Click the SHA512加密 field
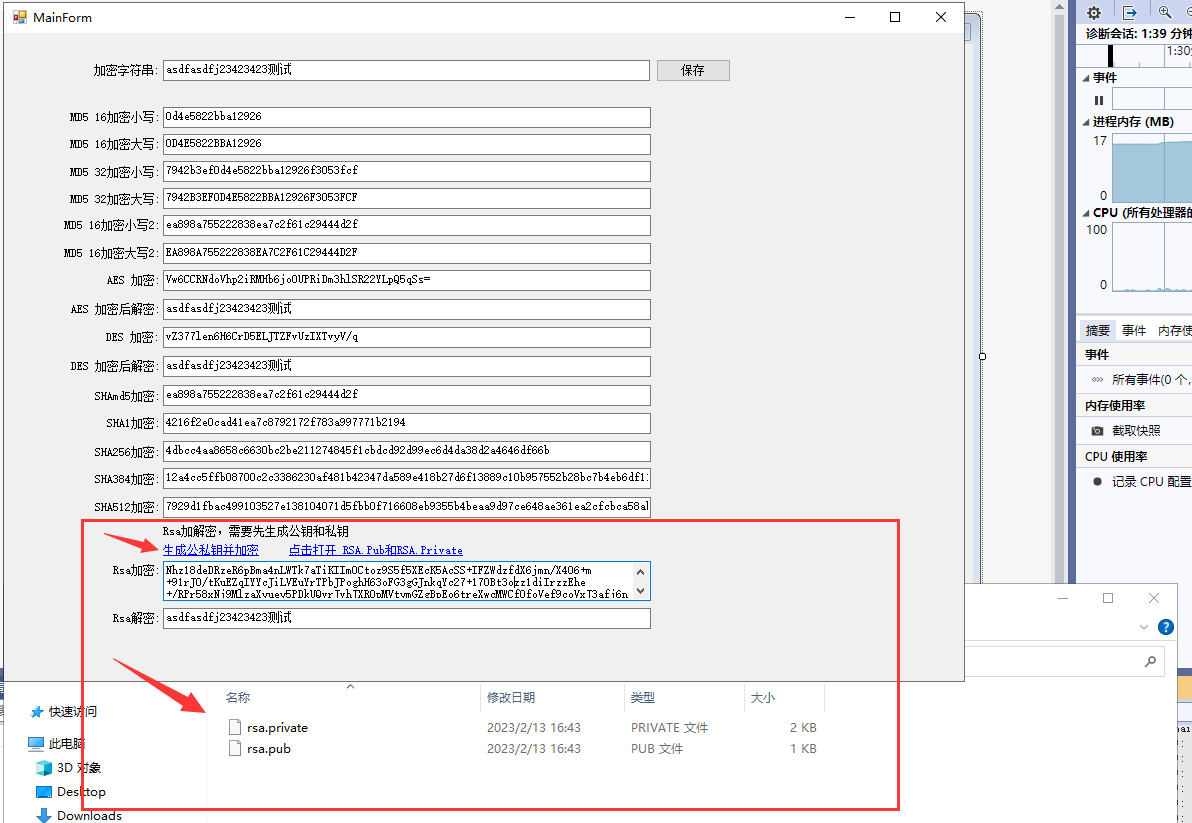This screenshot has height=823, width=1192. point(407,507)
